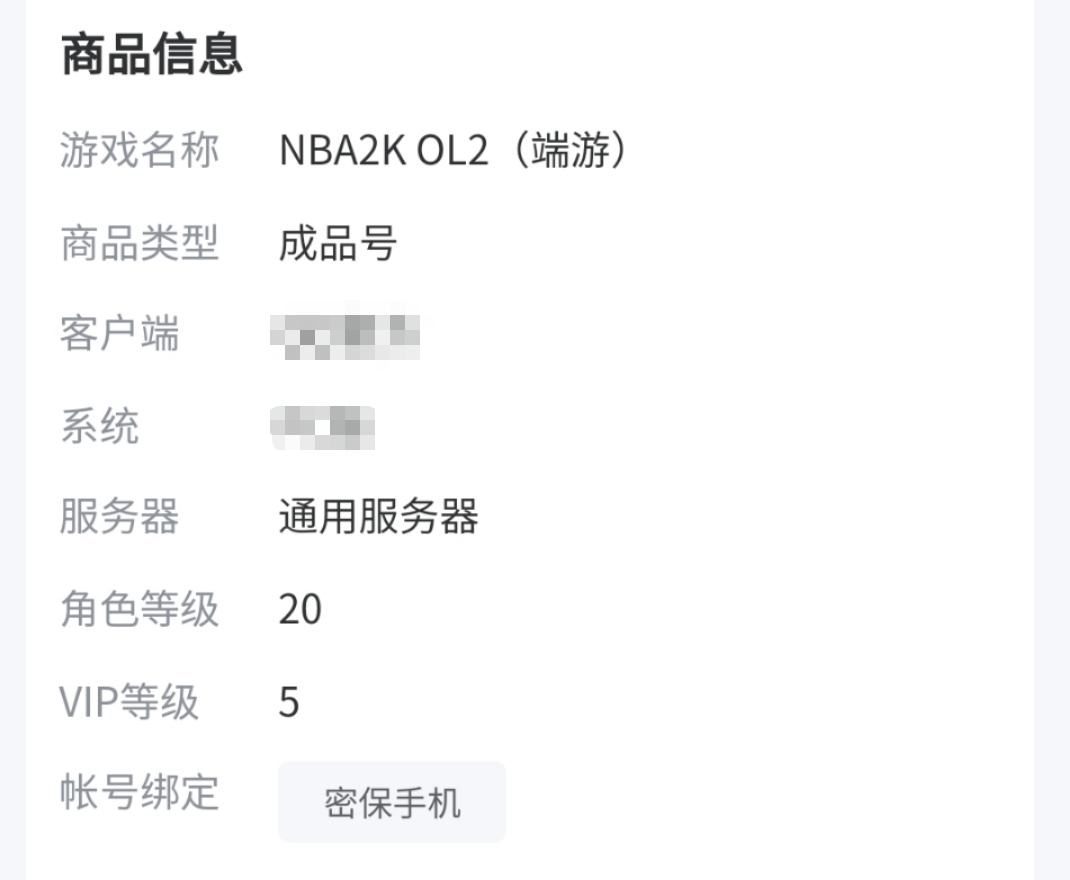Click the 密保手机 binding tag

pyautogui.click(x=392, y=802)
